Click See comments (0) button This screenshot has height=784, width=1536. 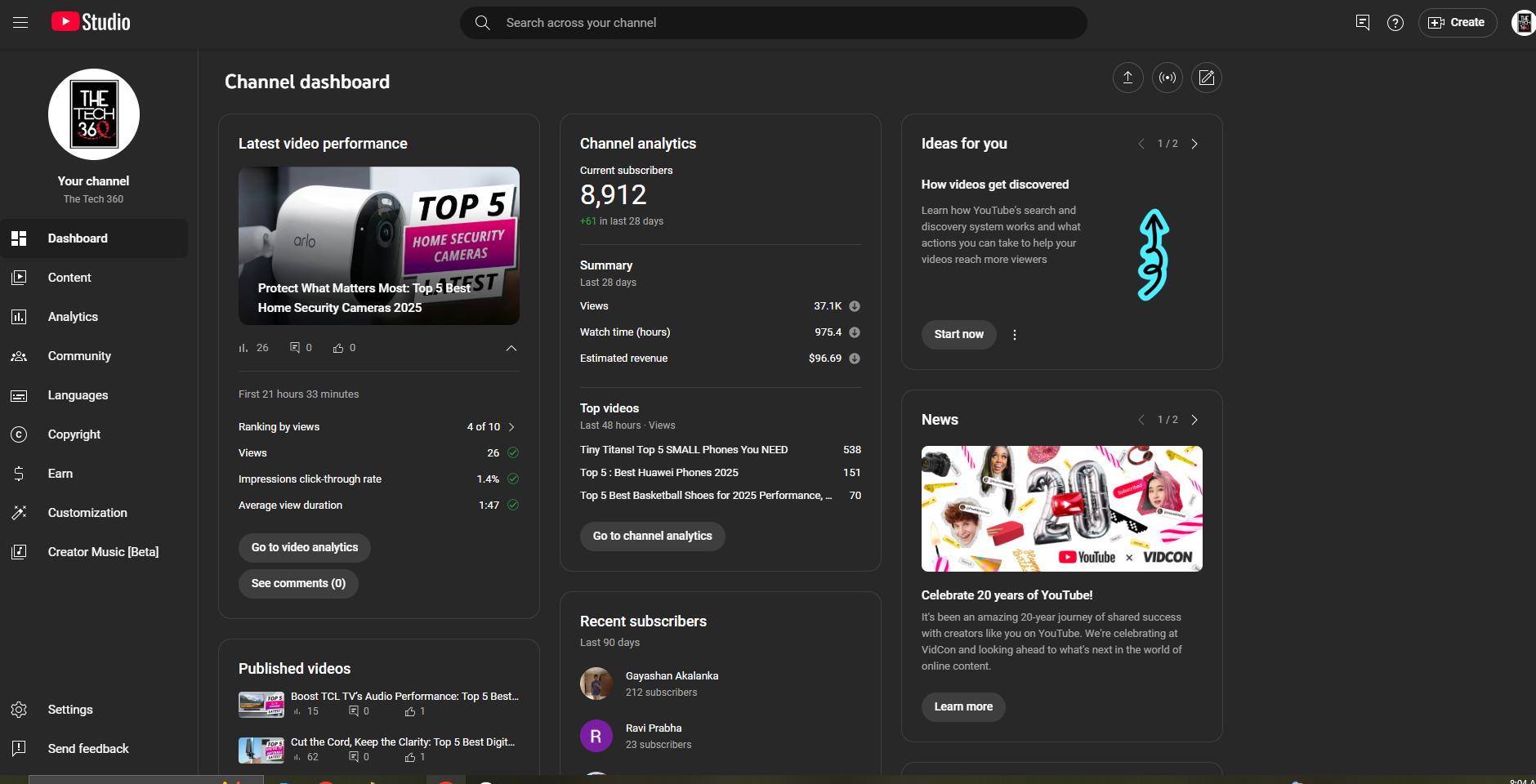[298, 583]
